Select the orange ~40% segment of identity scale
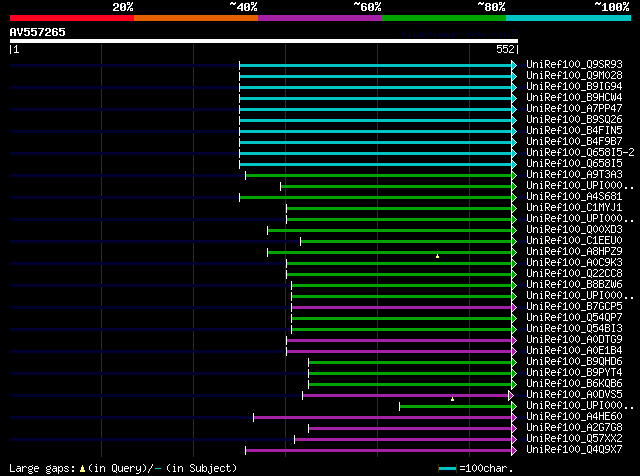640x476 pixels. (x=196, y=18)
